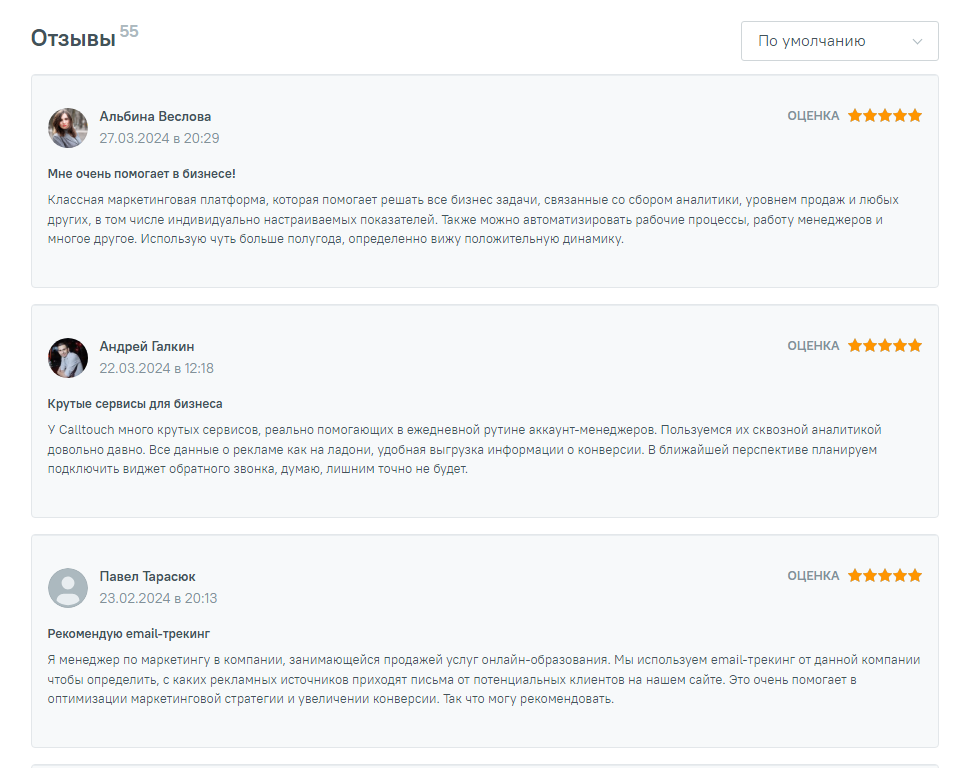Click the date 22.03.2024 в 12:18
Viewport: 969px width, 768px height.
pyautogui.click(x=156, y=368)
